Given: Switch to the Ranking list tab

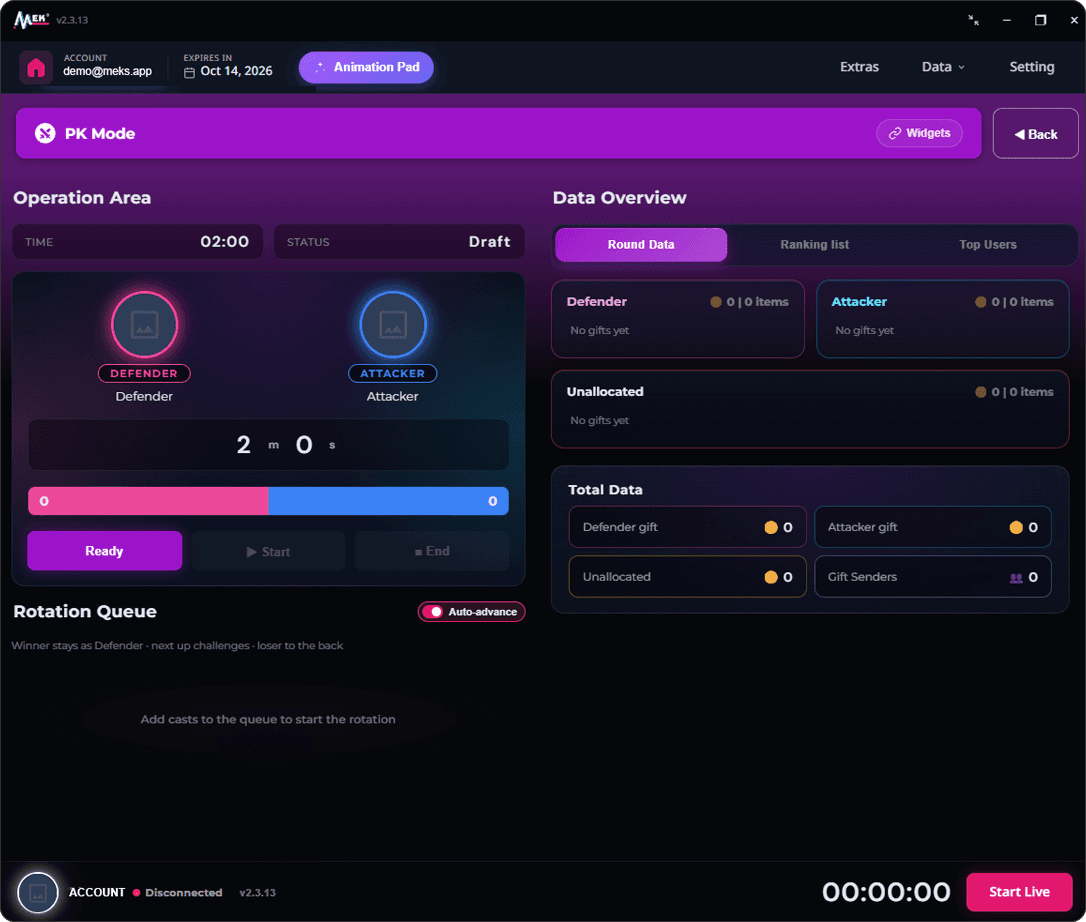Looking at the screenshot, I should point(814,245).
